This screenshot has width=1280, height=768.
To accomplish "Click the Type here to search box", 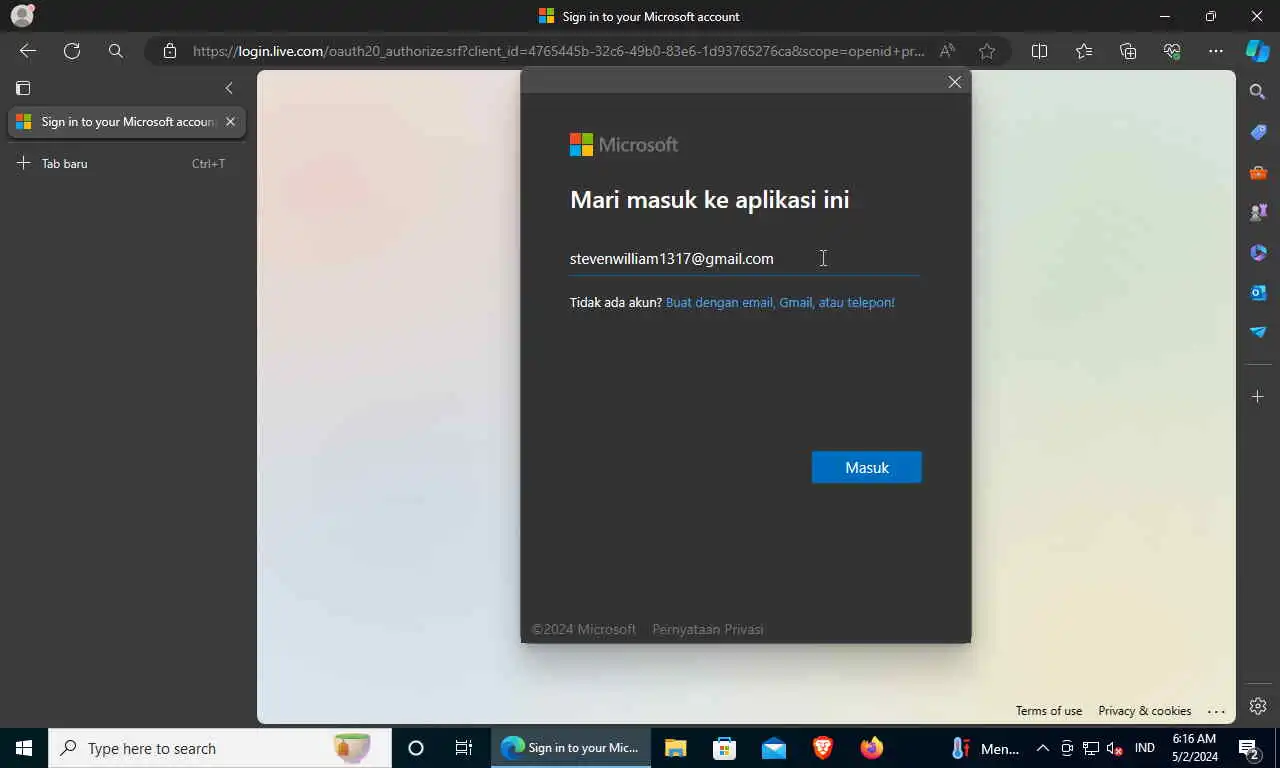I will point(220,748).
